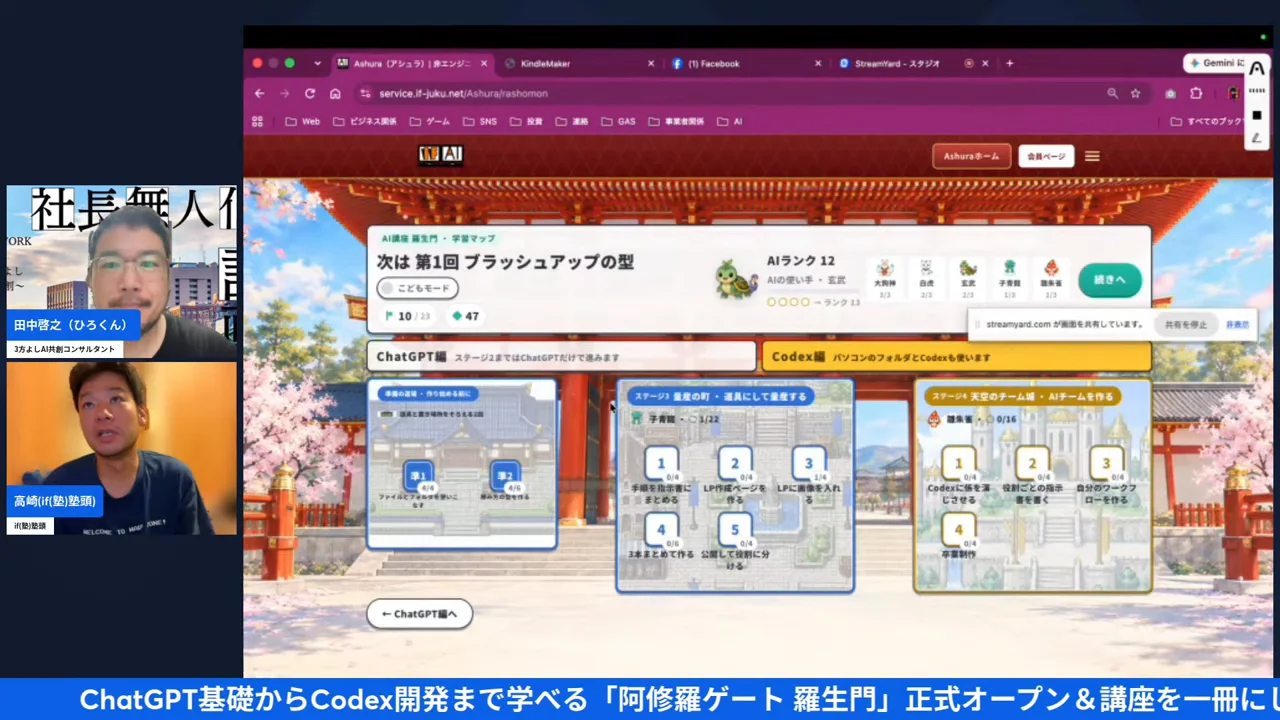Open the 準2 preparation lesson tile
This screenshot has height=720, width=1280.
click(x=505, y=477)
